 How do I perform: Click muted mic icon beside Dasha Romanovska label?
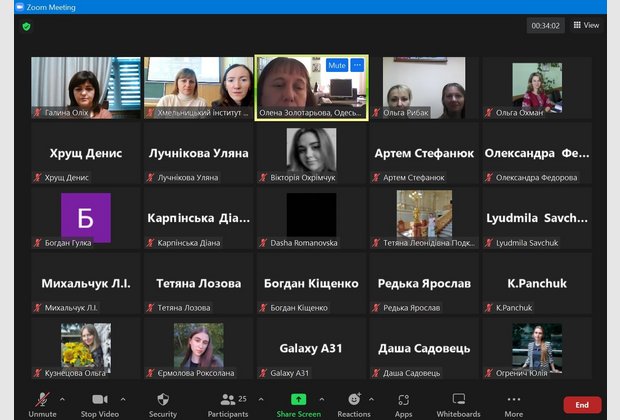point(263,243)
